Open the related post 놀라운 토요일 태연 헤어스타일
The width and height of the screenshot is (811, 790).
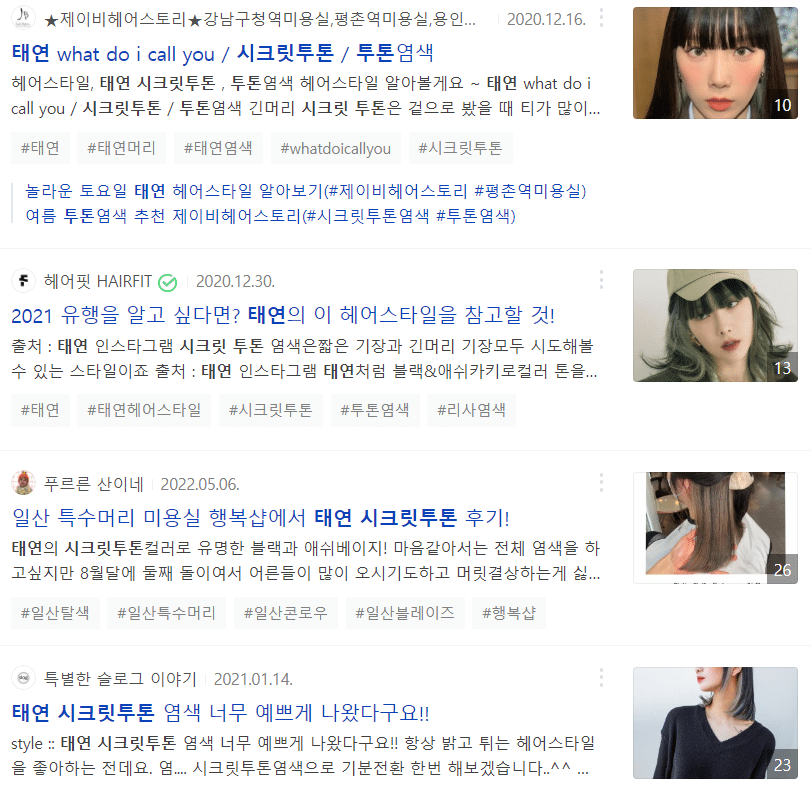coord(306,191)
